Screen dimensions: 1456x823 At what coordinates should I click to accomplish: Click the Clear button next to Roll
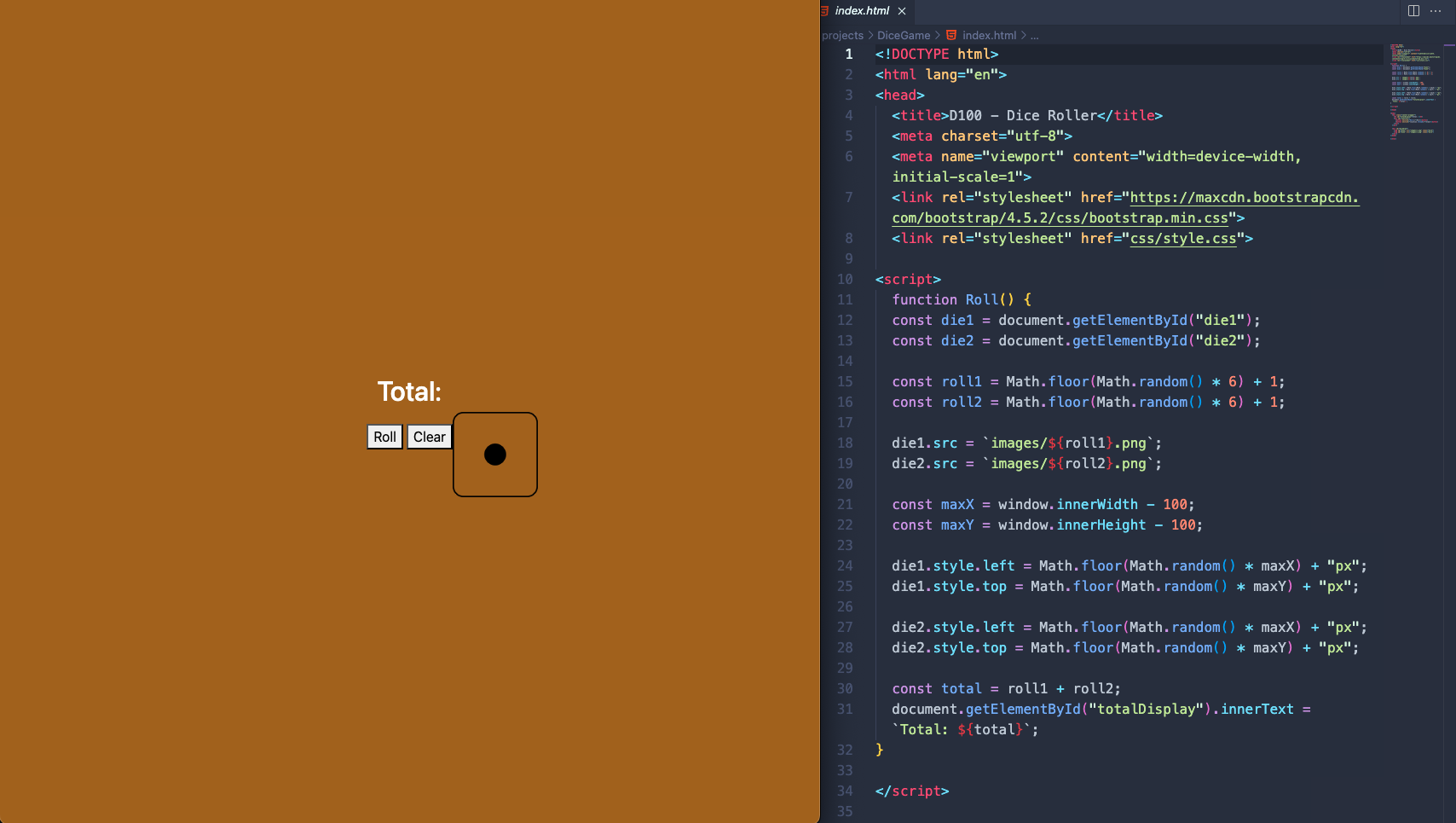[x=430, y=437]
